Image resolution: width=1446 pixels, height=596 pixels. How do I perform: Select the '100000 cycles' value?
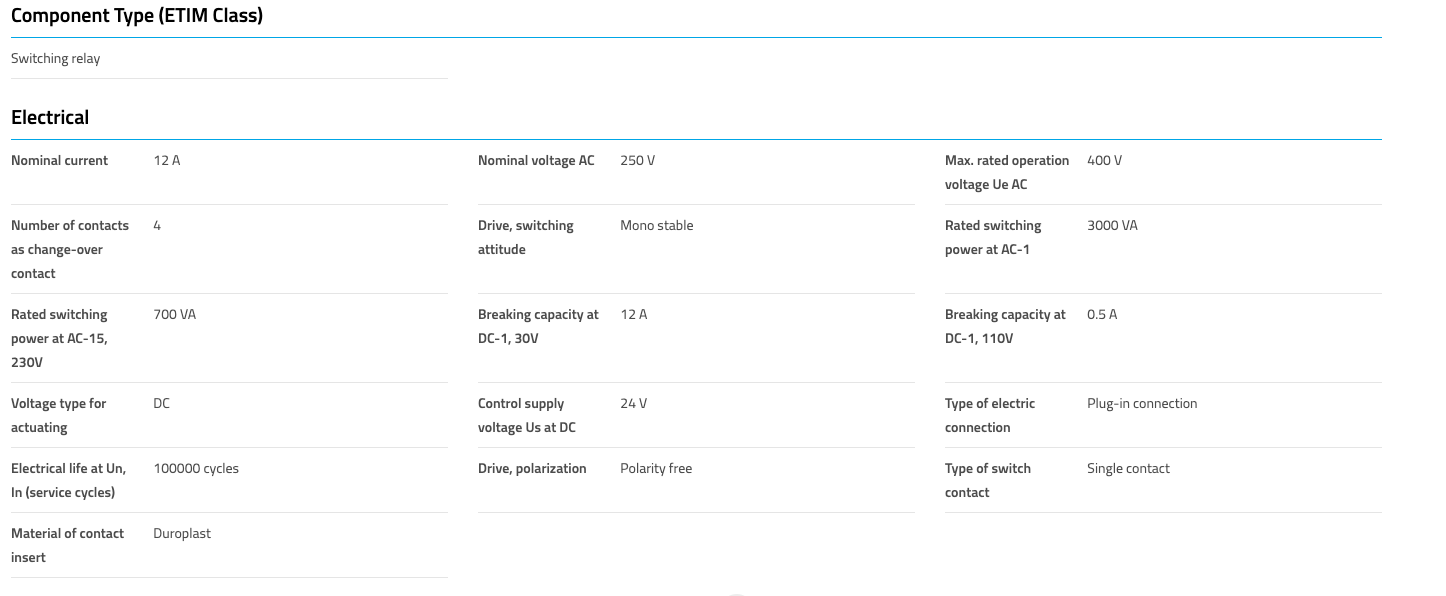[x=196, y=468]
